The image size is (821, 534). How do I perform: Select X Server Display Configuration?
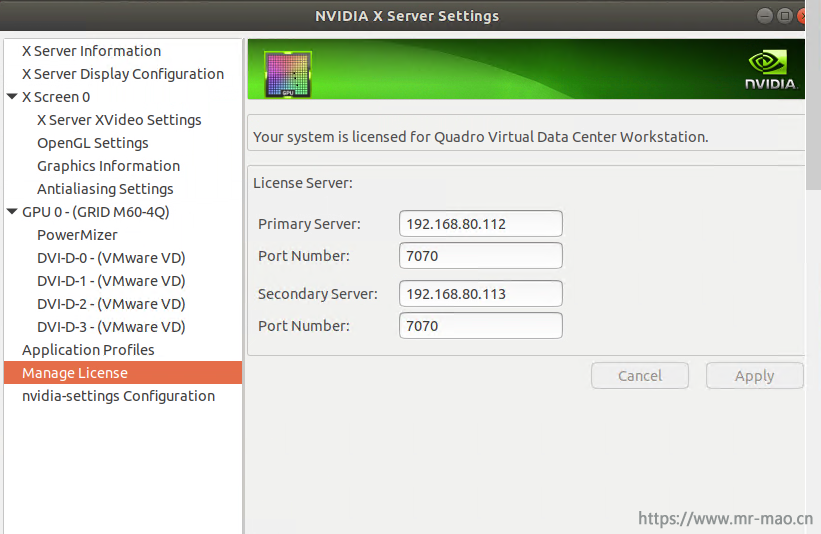(123, 74)
